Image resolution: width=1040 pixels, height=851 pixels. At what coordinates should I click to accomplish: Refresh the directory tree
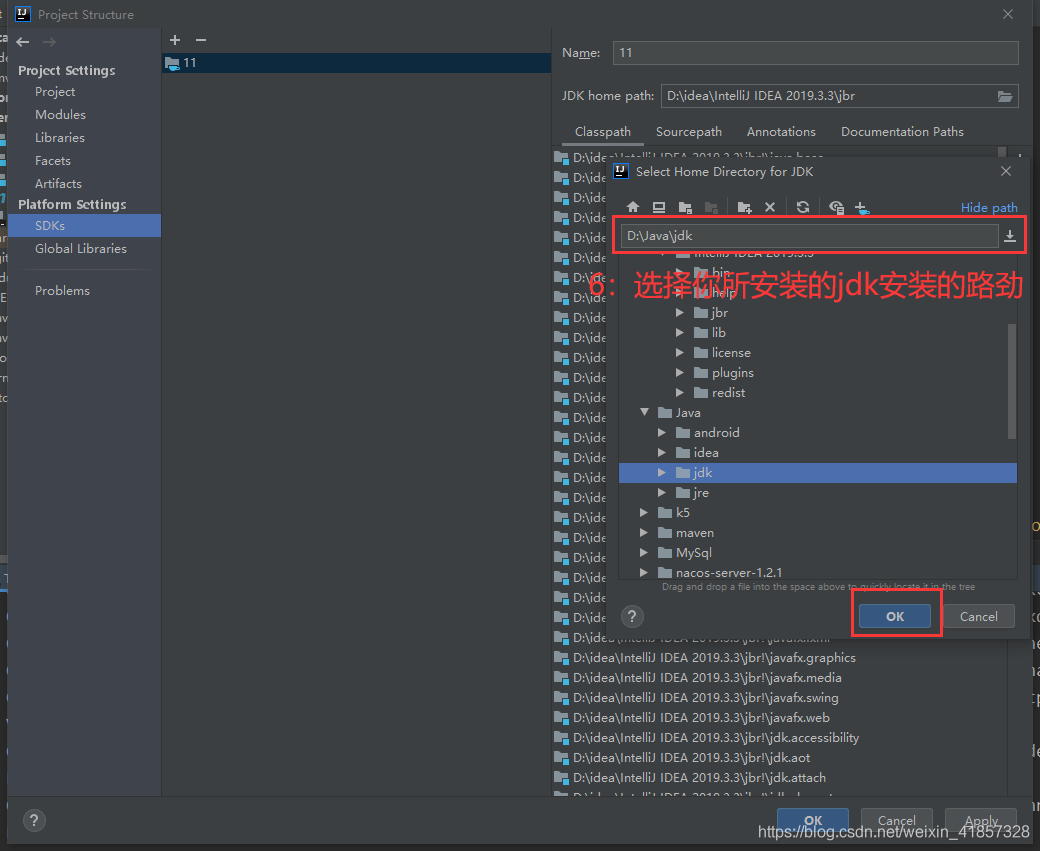click(803, 207)
